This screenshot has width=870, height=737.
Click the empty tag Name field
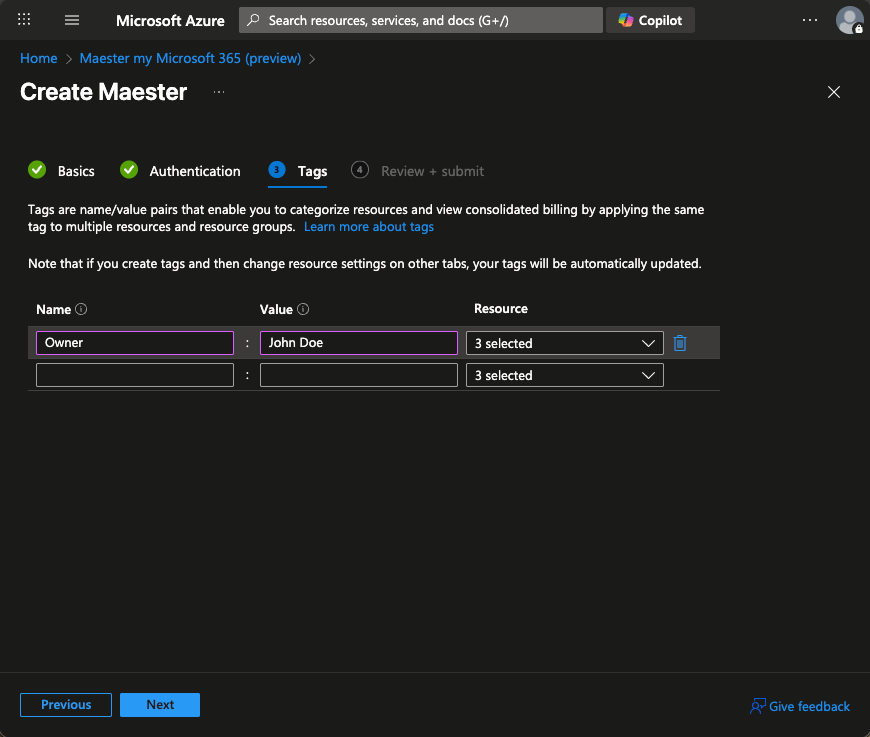pyautogui.click(x=135, y=375)
